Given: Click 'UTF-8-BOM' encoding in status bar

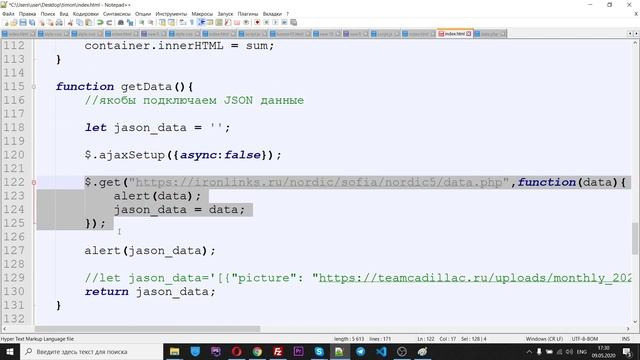Looking at the screenshot, I should point(584,339).
